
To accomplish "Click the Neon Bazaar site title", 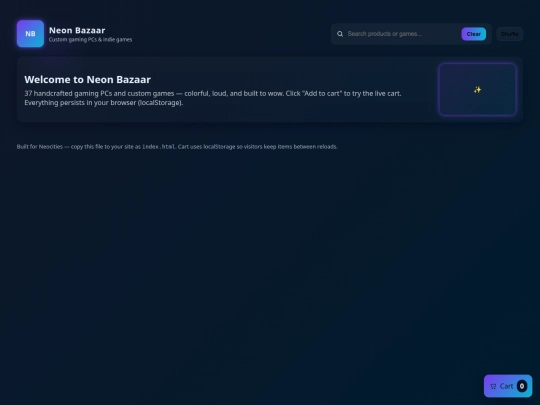I will click(x=77, y=30).
